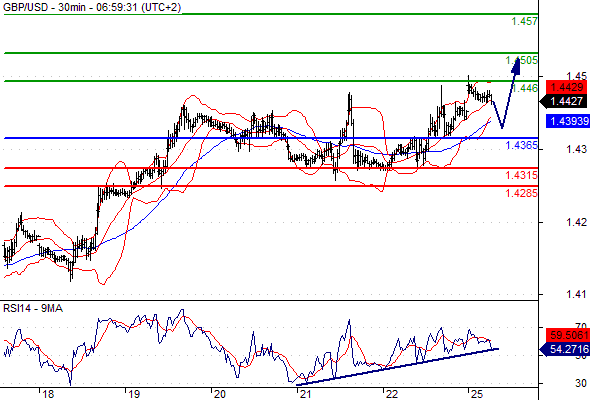Click the blue 1.43939 moving average tag

568,121
